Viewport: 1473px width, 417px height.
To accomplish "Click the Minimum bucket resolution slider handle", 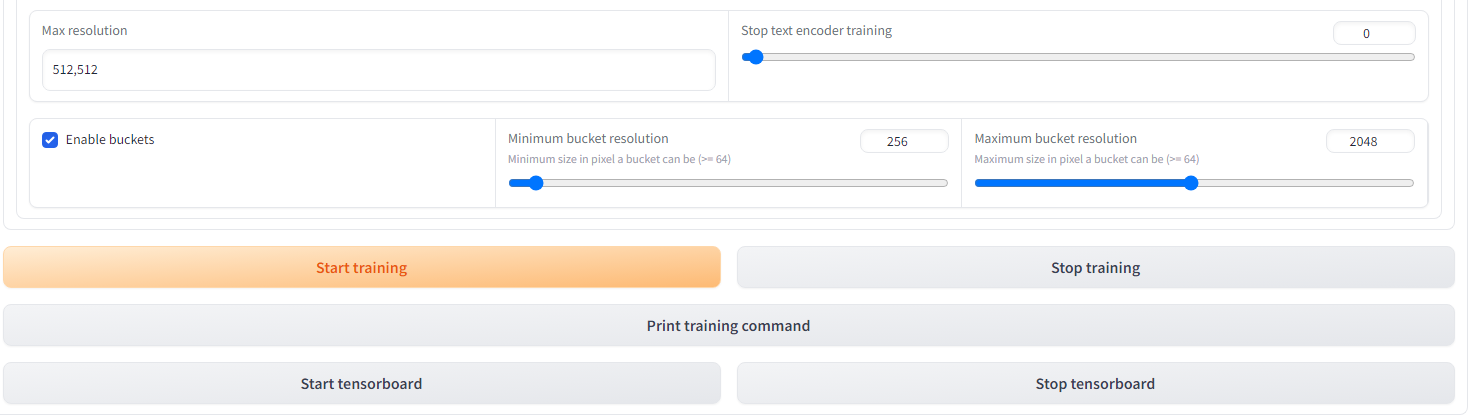I will pos(535,183).
